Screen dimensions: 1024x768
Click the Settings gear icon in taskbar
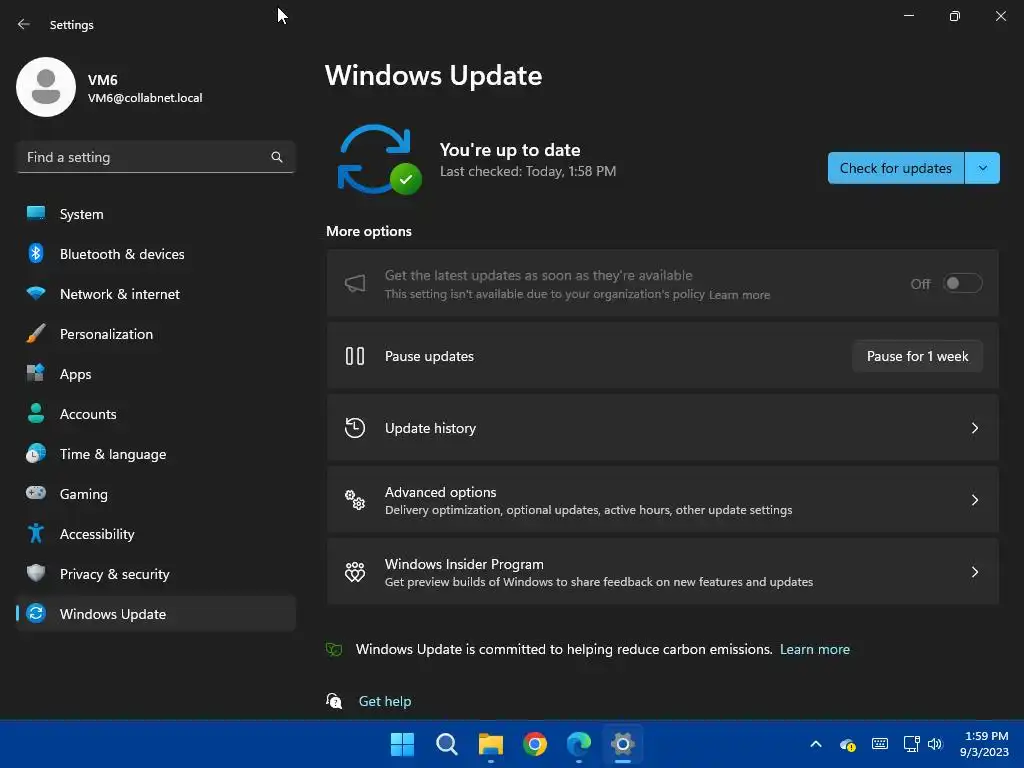click(623, 744)
